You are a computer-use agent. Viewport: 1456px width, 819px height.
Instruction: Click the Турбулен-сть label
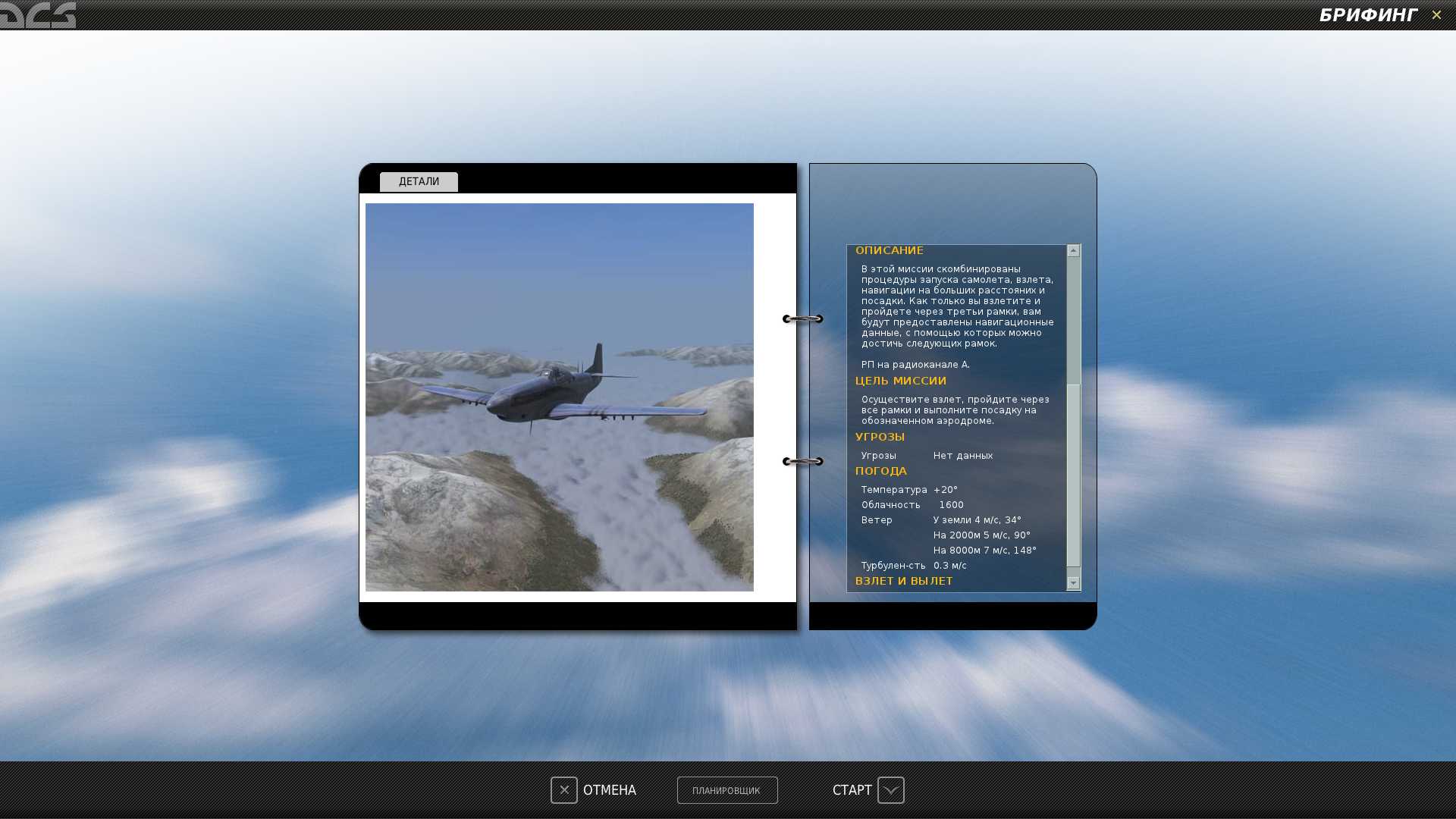tap(893, 566)
